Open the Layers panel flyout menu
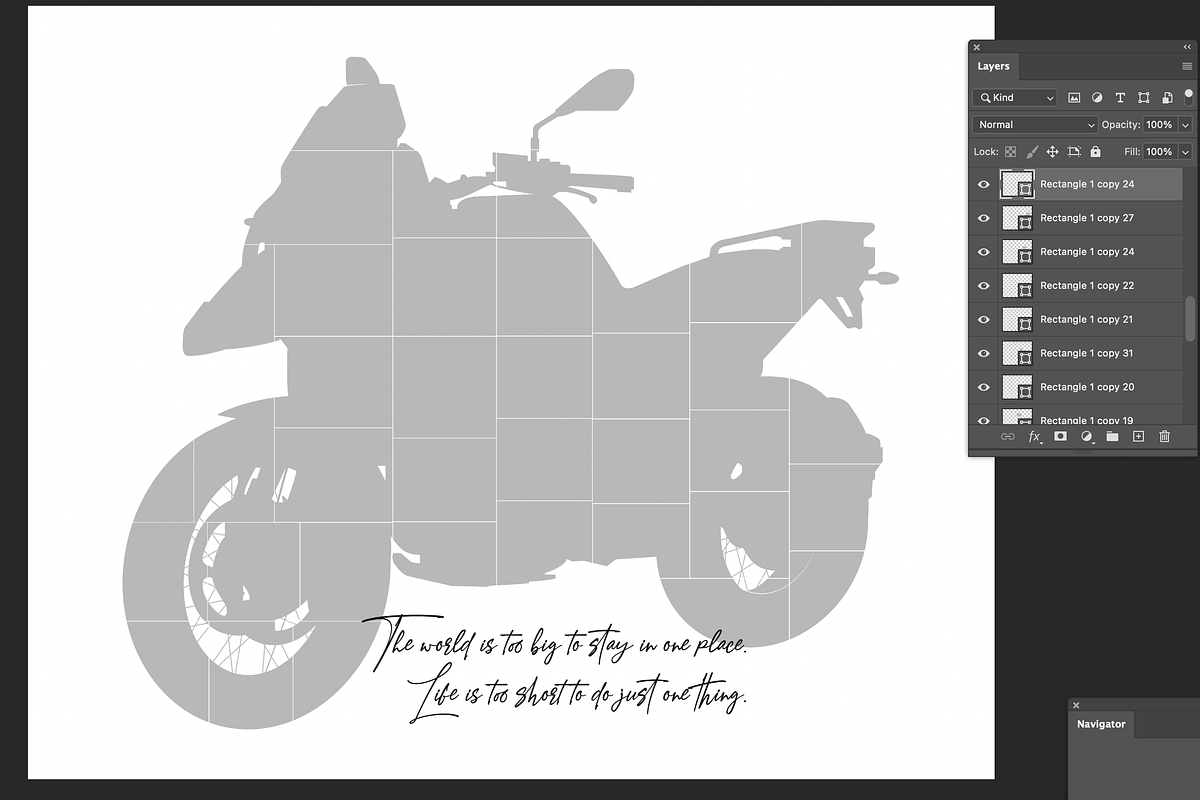The height and width of the screenshot is (800, 1200). pyautogui.click(x=1187, y=66)
